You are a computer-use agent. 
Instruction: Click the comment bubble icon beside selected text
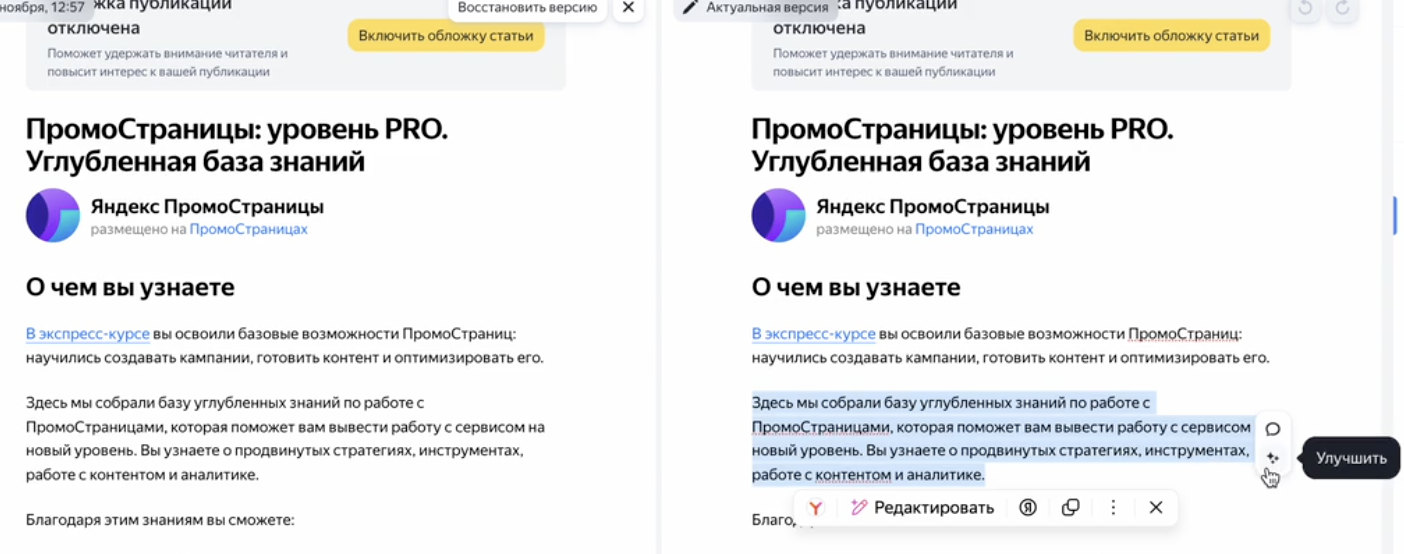[1272, 429]
